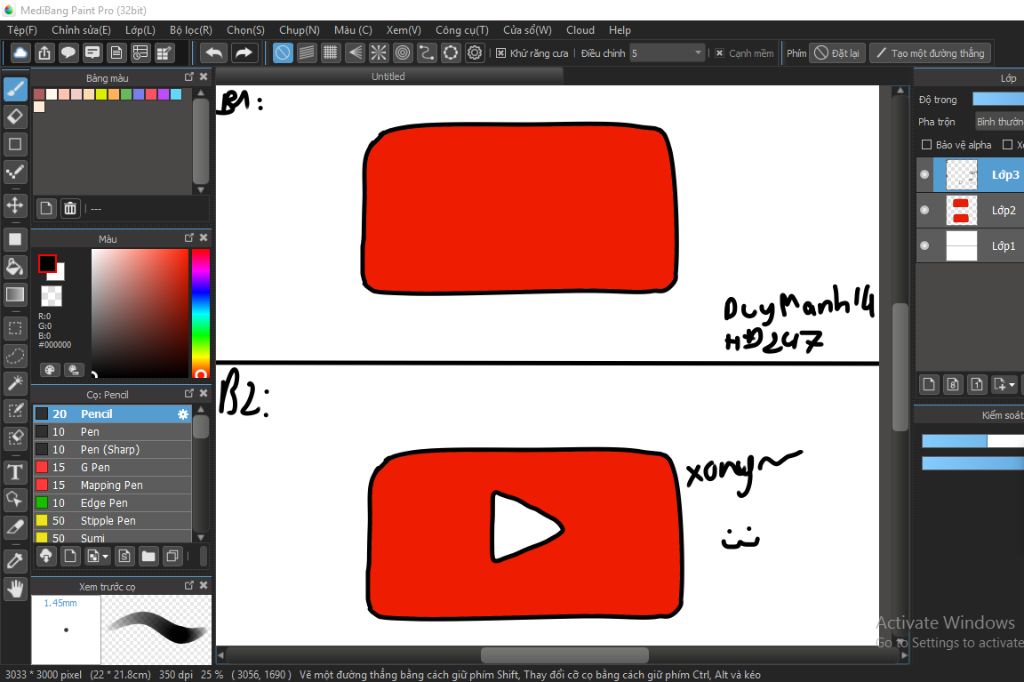Select the Pen (Sharp) brush
Image resolution: width=1024 pixels, height=682 pixels.
[112, 449]
